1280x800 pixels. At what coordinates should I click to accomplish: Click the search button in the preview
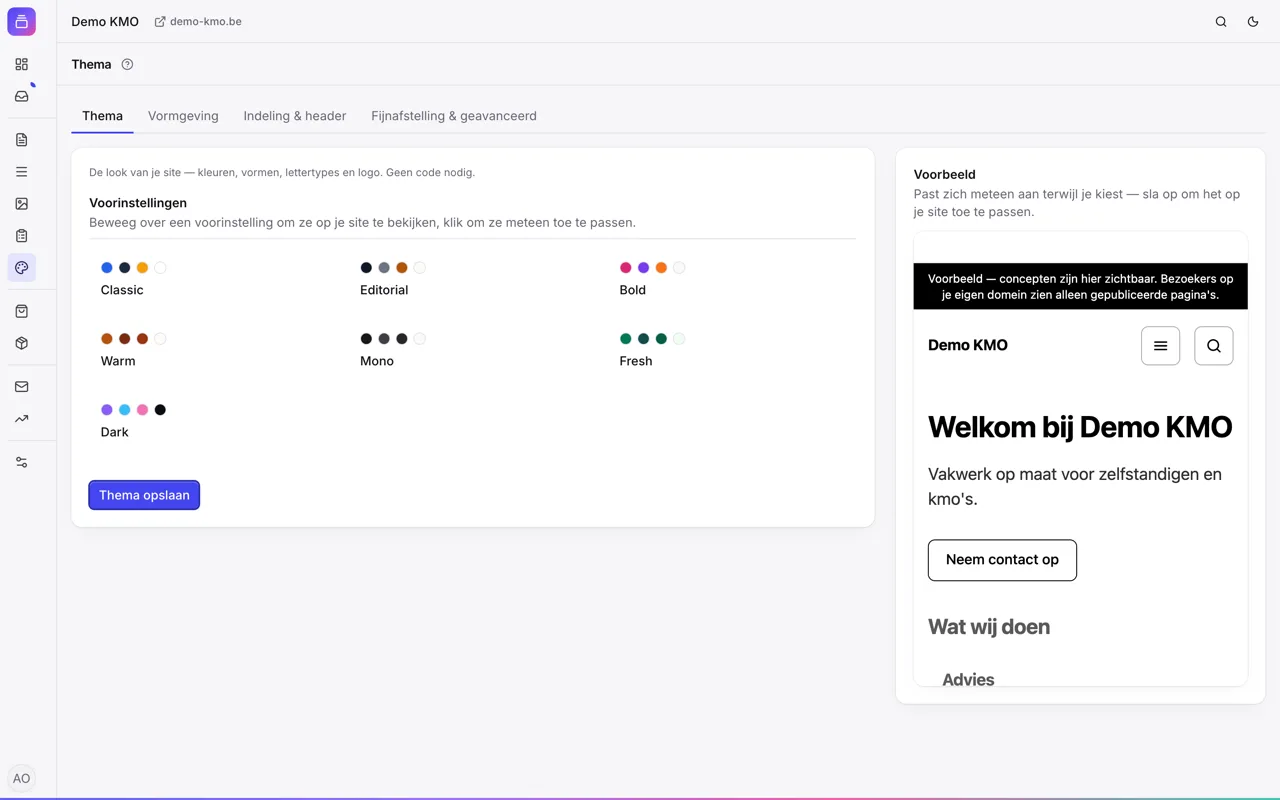pyautogui.click(x=1213, y=346)
